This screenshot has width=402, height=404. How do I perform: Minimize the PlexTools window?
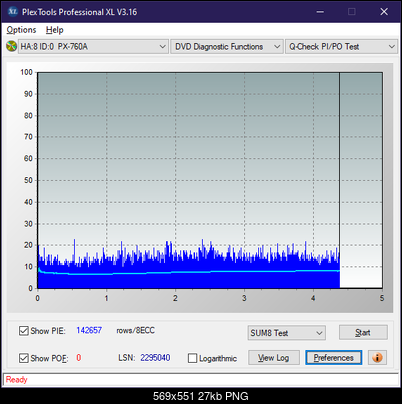(320, 12)
